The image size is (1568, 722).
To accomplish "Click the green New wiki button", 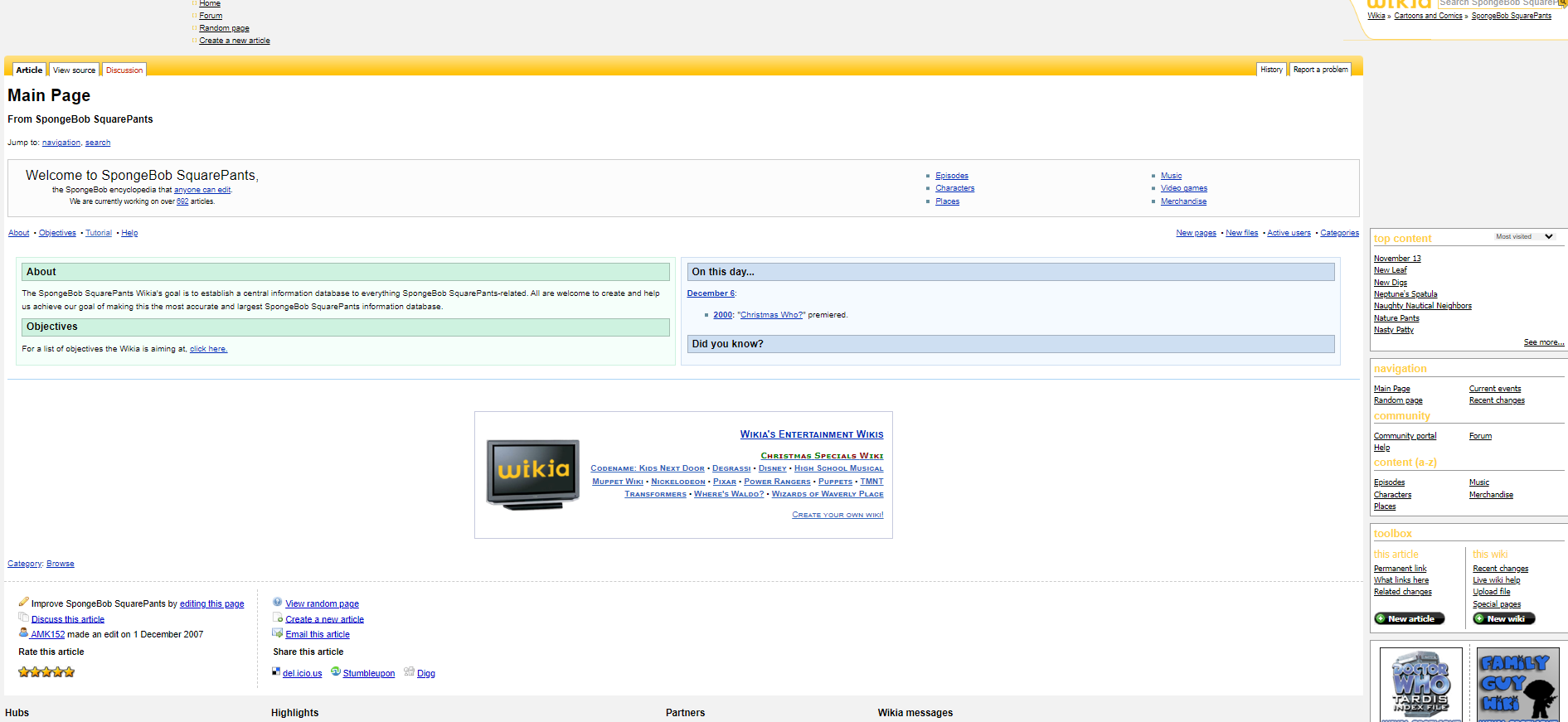I will point(1504,618).
